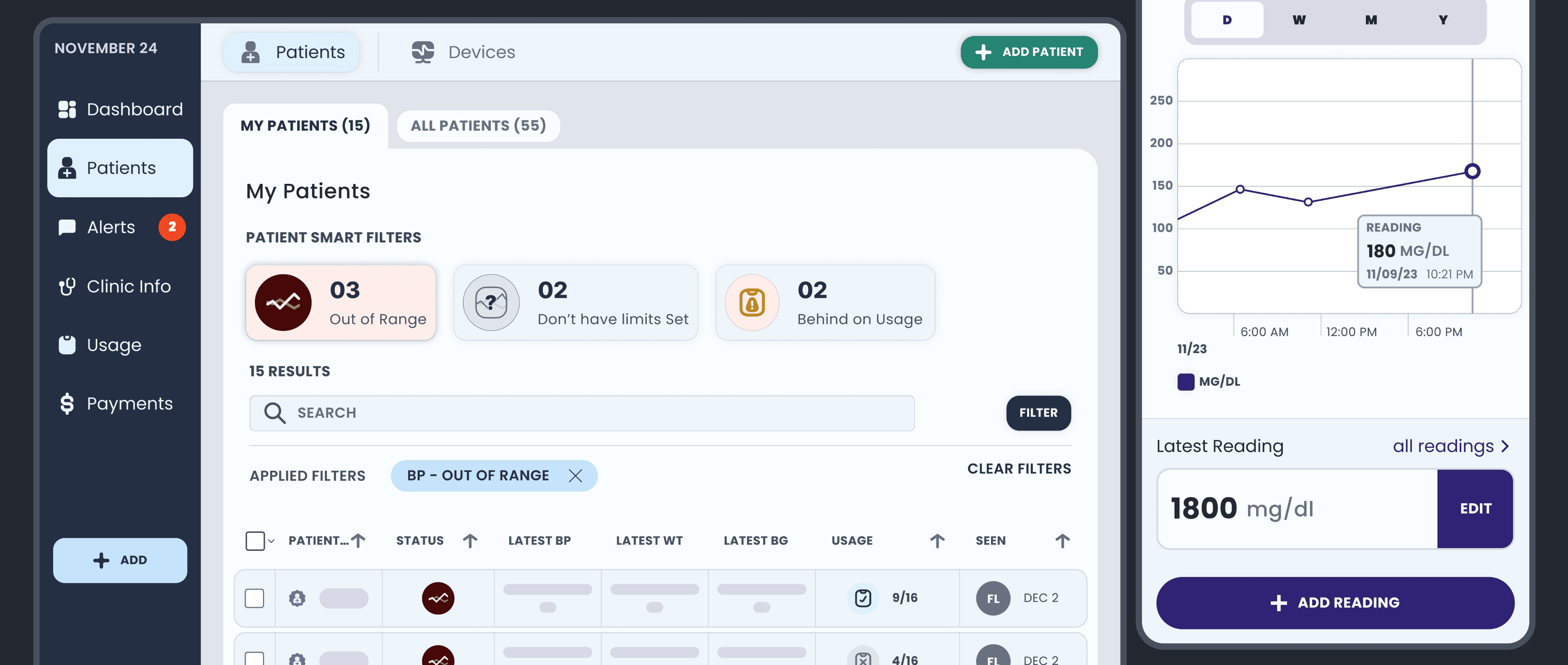Select the MY PATIENTS (15) tab
Viewport: 1568px width, 665px height.
(x=305, y=126)
